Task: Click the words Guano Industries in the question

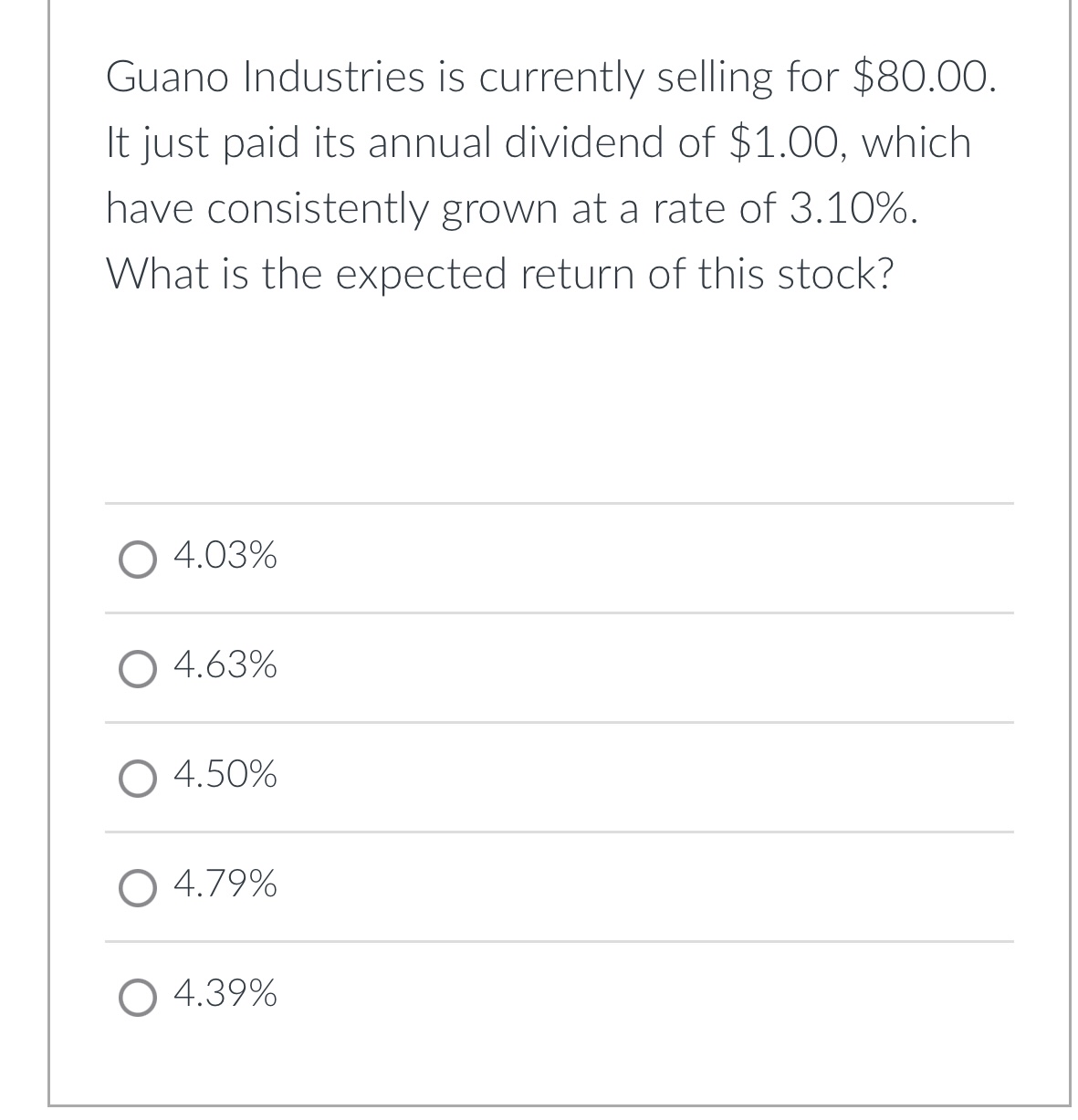Action: click(x=267, y=78)
